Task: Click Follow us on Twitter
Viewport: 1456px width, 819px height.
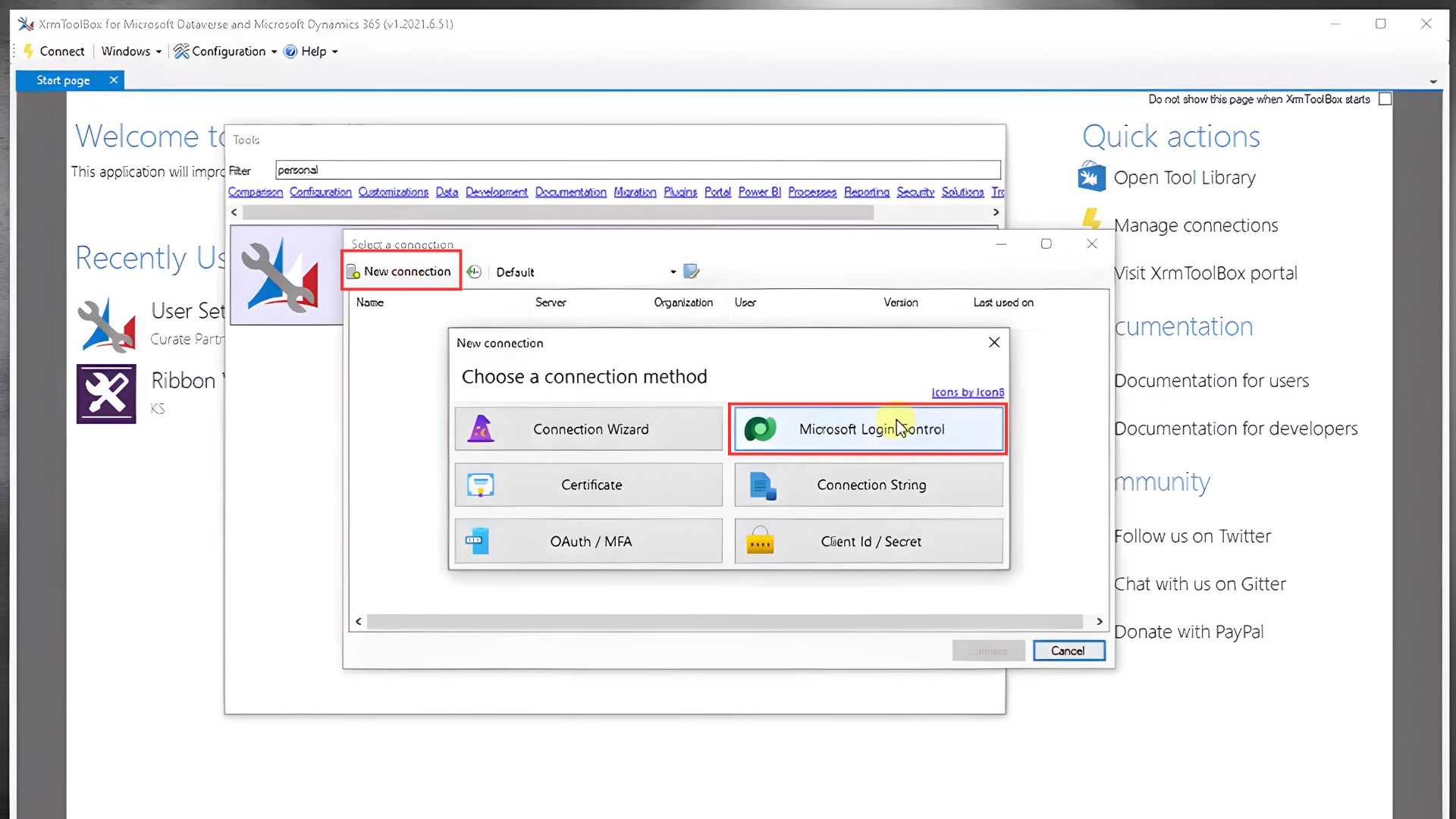Action: 1192,536
